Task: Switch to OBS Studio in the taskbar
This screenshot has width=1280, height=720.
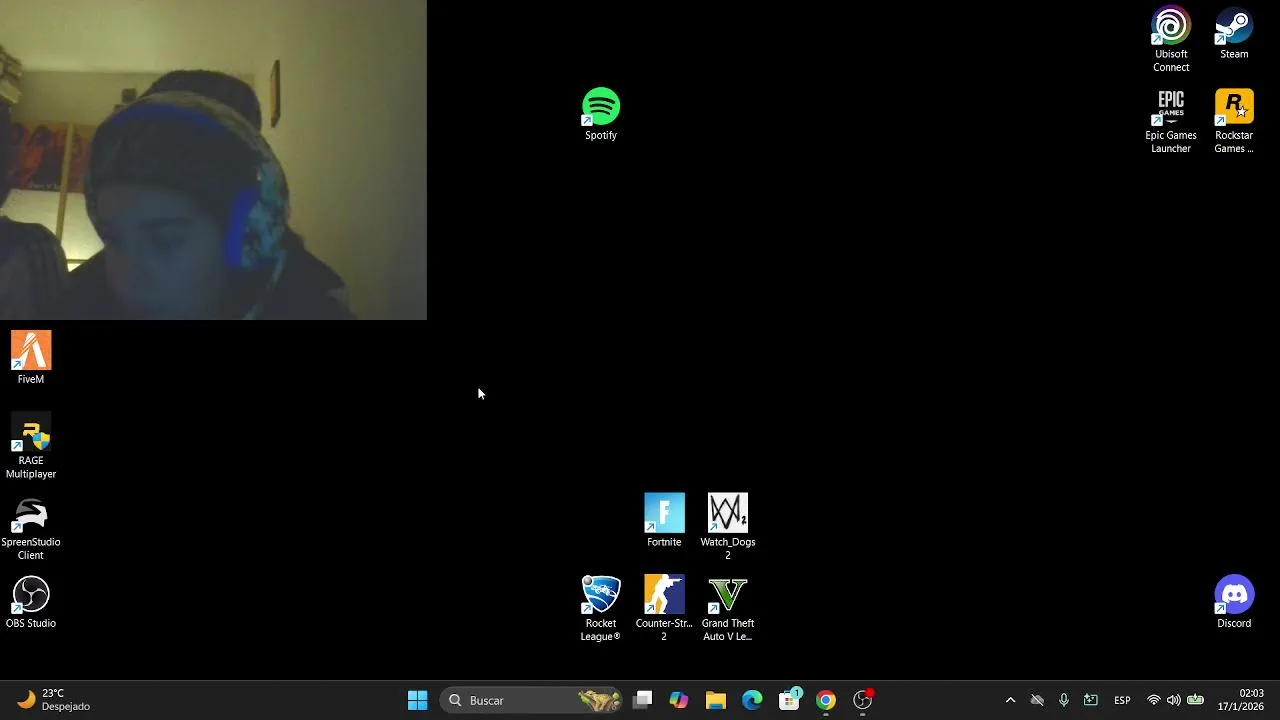Action: click(x=863, y=700)
